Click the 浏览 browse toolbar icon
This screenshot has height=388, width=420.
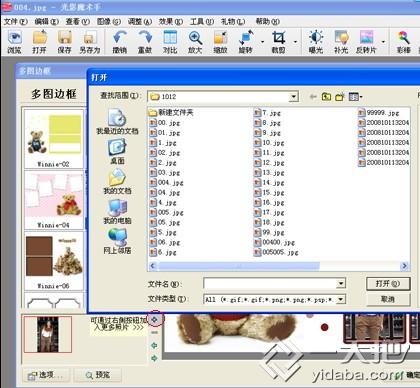point(14,37)
